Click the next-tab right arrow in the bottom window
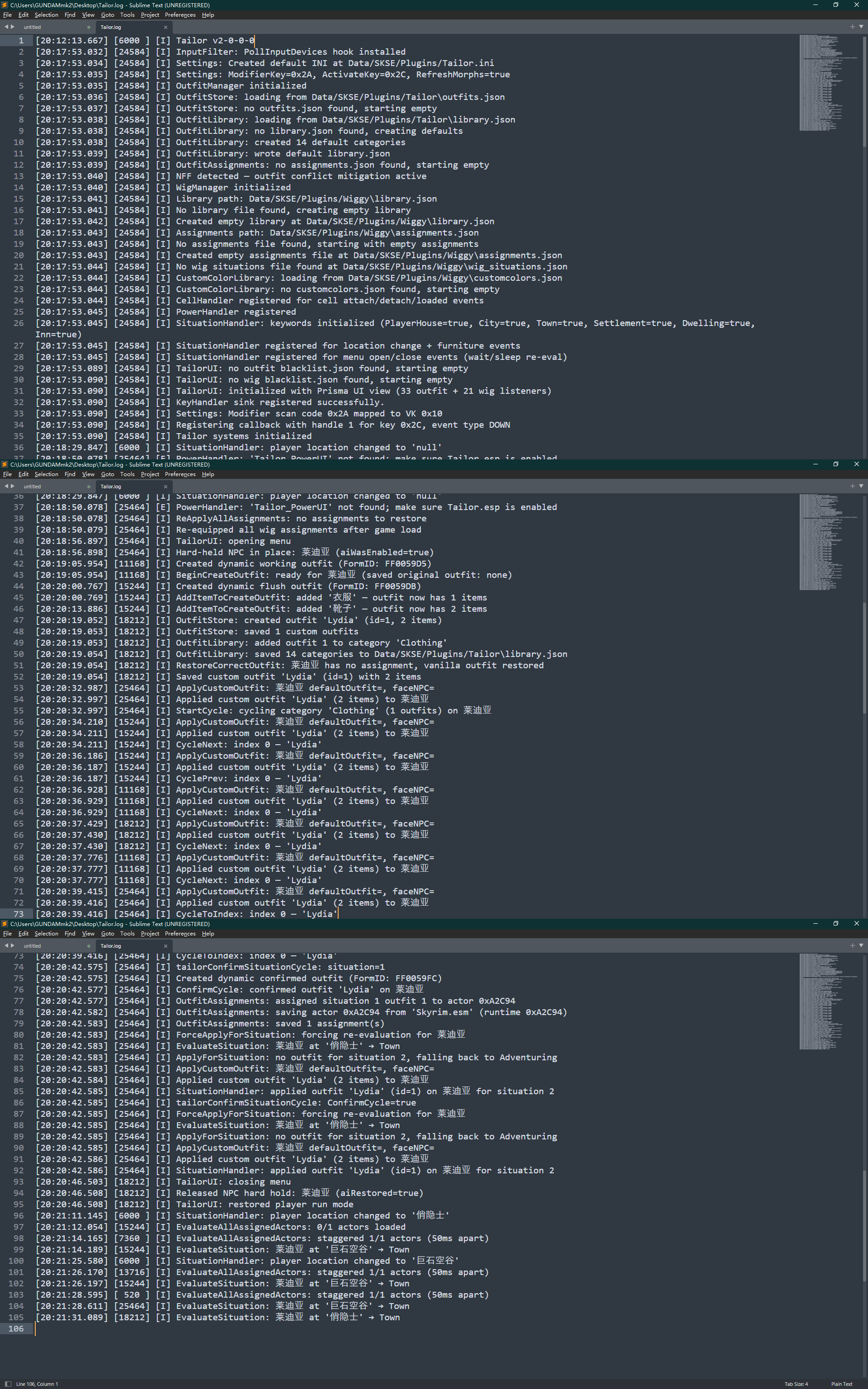 (13, 945)
